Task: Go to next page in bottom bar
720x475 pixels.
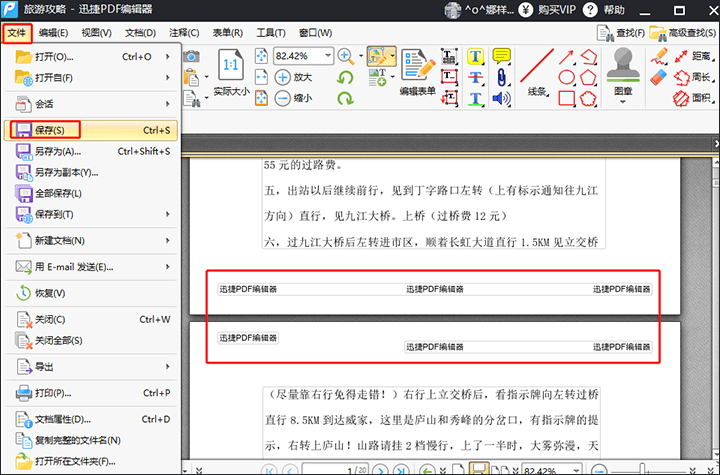Action: (380, 470)
